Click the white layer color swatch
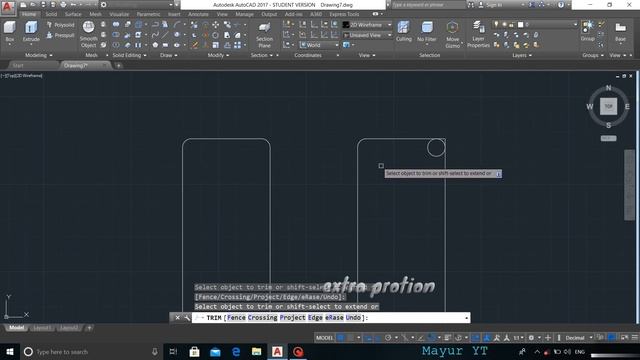The width and height of the screenshot is (640, 360). (x=520, y=24)
